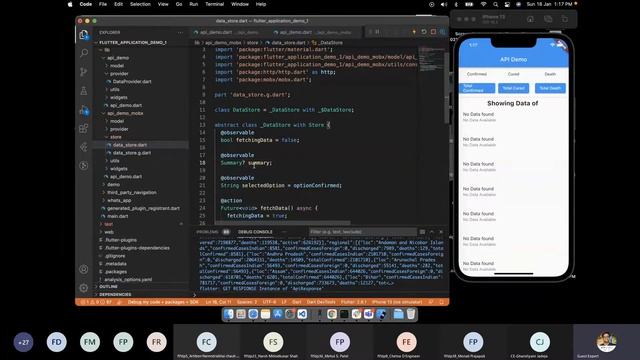Click the errors and warnings status bar item
This screenshot has height=360, width=640.
tap(96, 302)
